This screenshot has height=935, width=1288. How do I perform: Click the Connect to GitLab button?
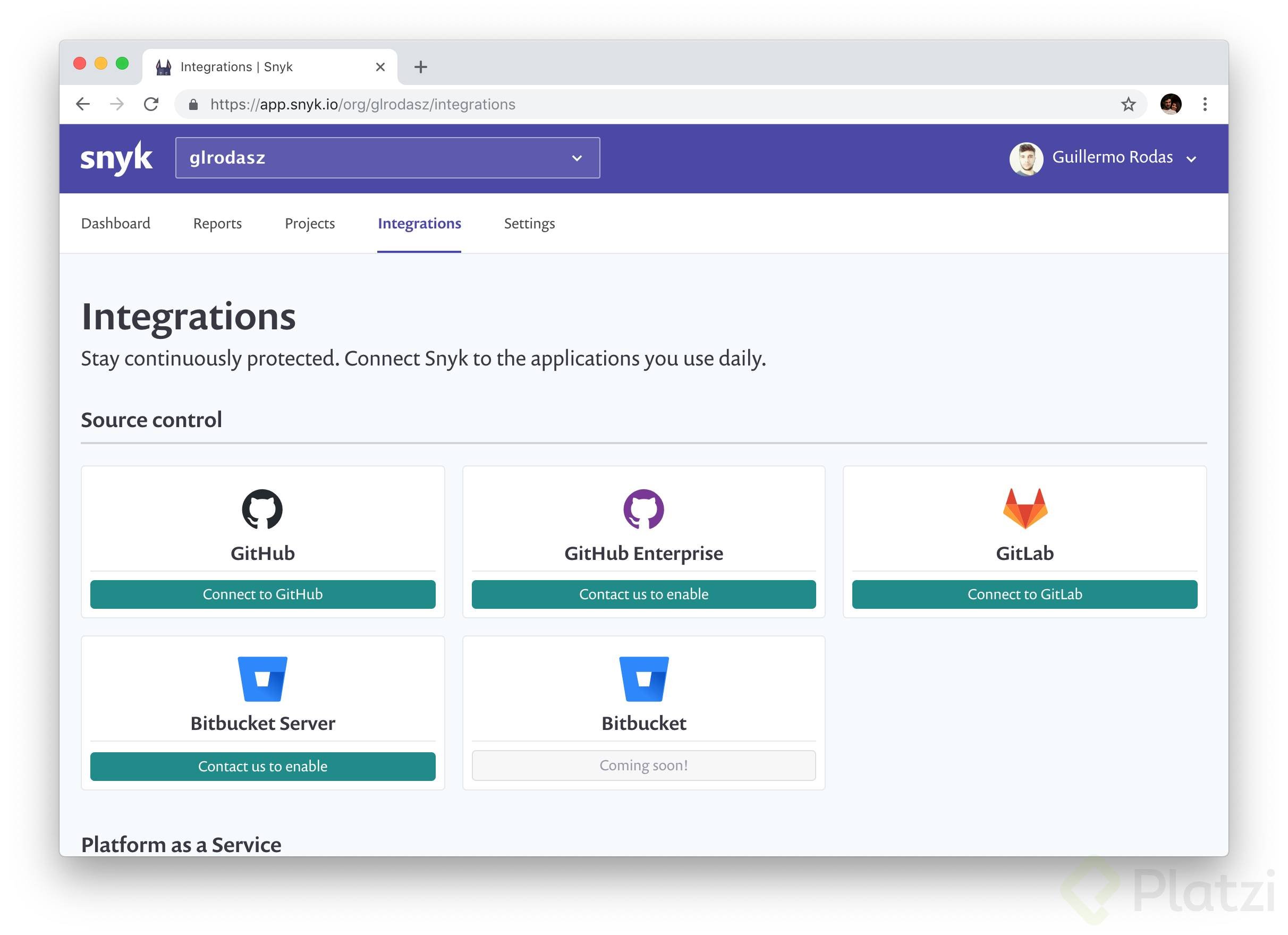click(x=1024, y=594)
